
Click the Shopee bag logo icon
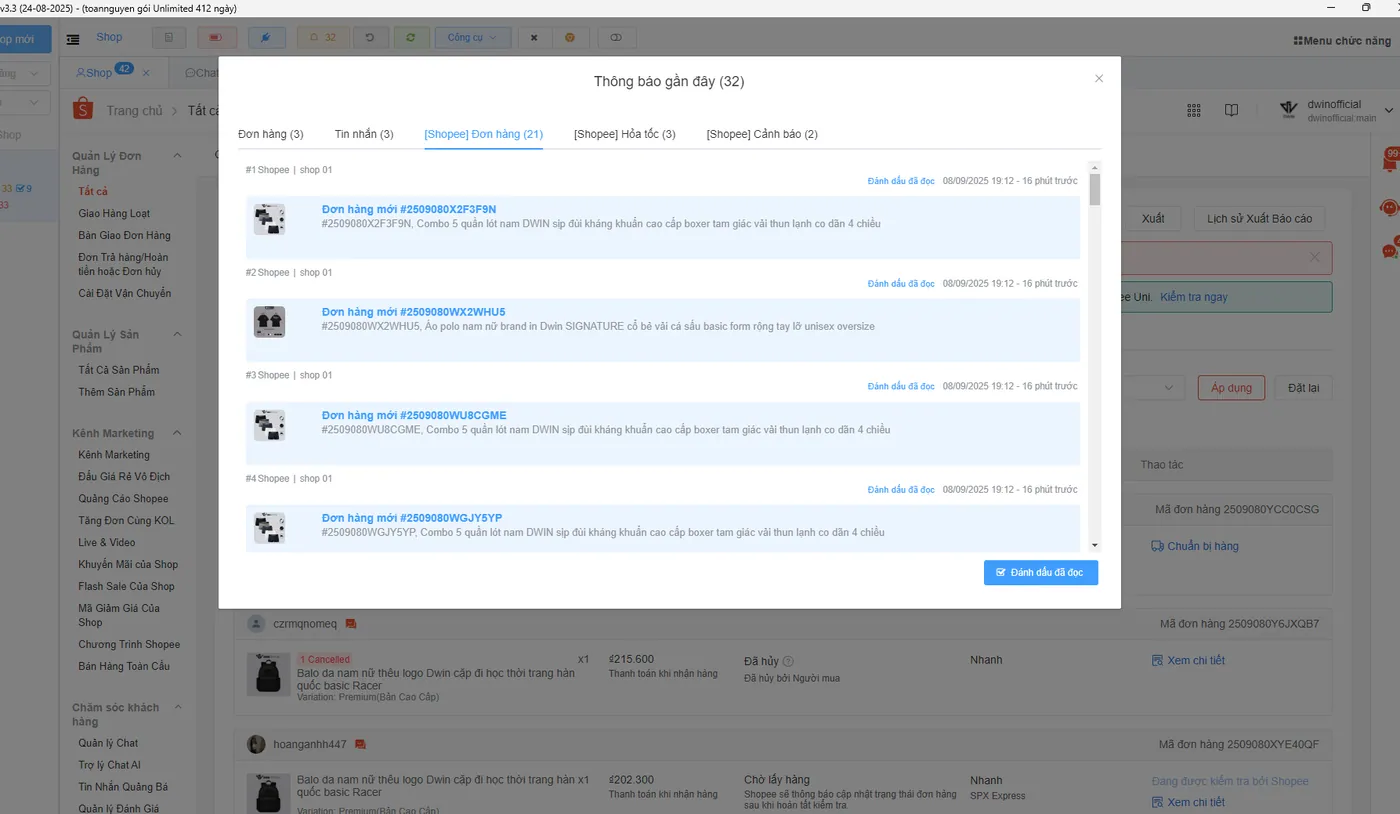pyautogui.click(x=83, y=110)
